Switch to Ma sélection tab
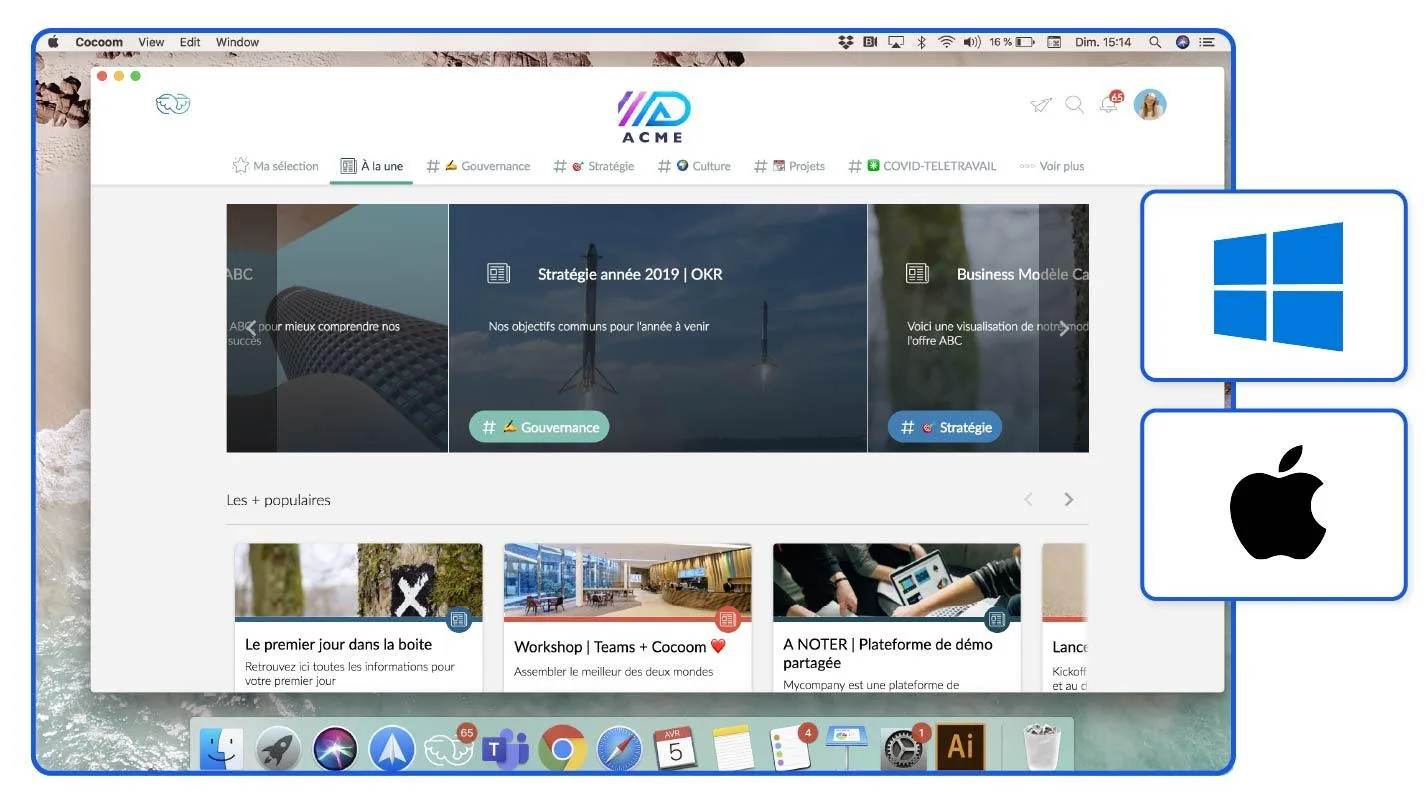Image resolution: width=1427 pixels, height=807 pixels. click(x=275, y=166)
